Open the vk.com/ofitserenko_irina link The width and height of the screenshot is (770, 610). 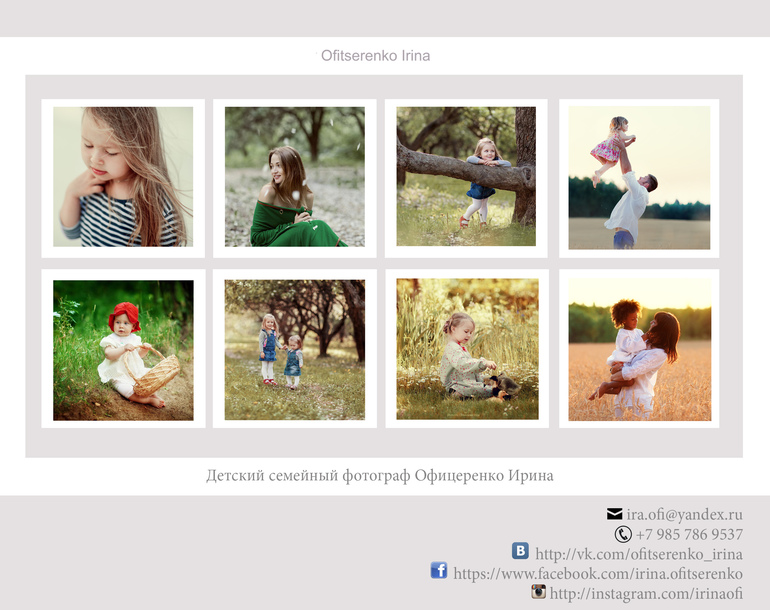pyautogui.click(x=638, y=554)
